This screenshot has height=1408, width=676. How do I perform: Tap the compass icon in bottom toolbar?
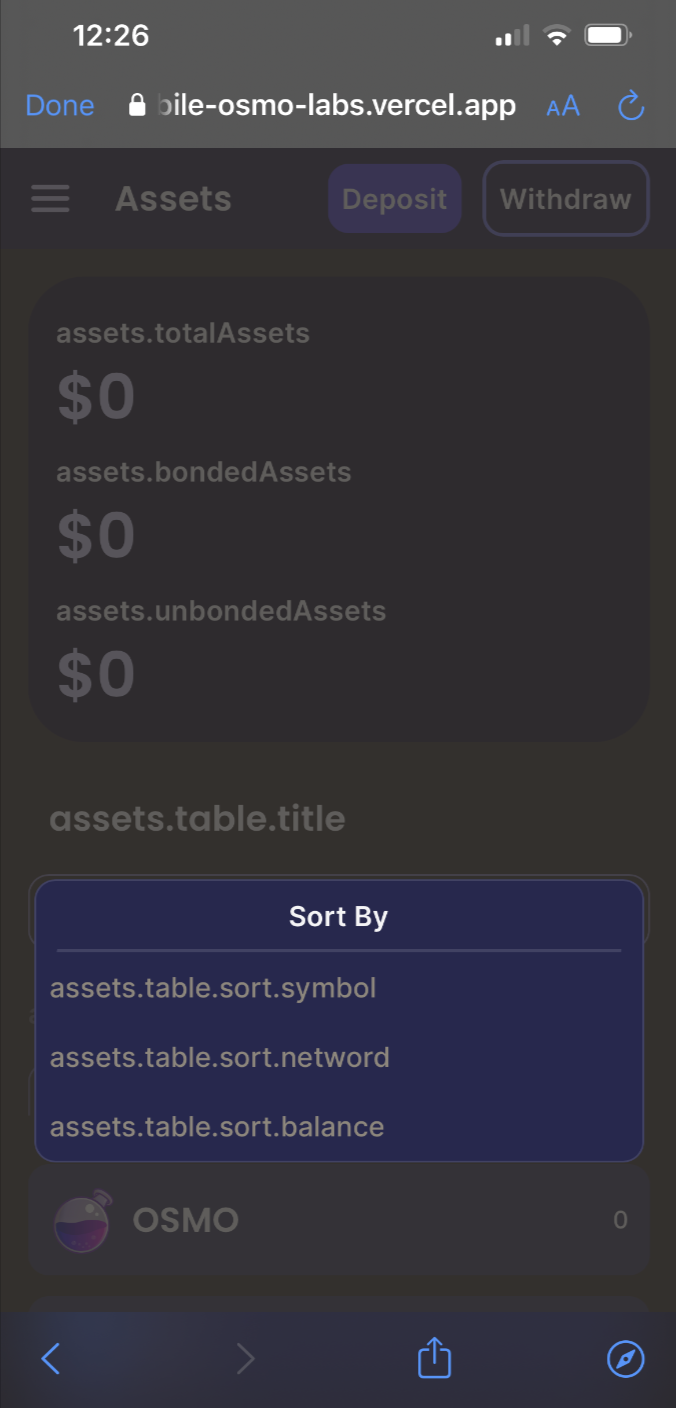tap(625, 1358)
